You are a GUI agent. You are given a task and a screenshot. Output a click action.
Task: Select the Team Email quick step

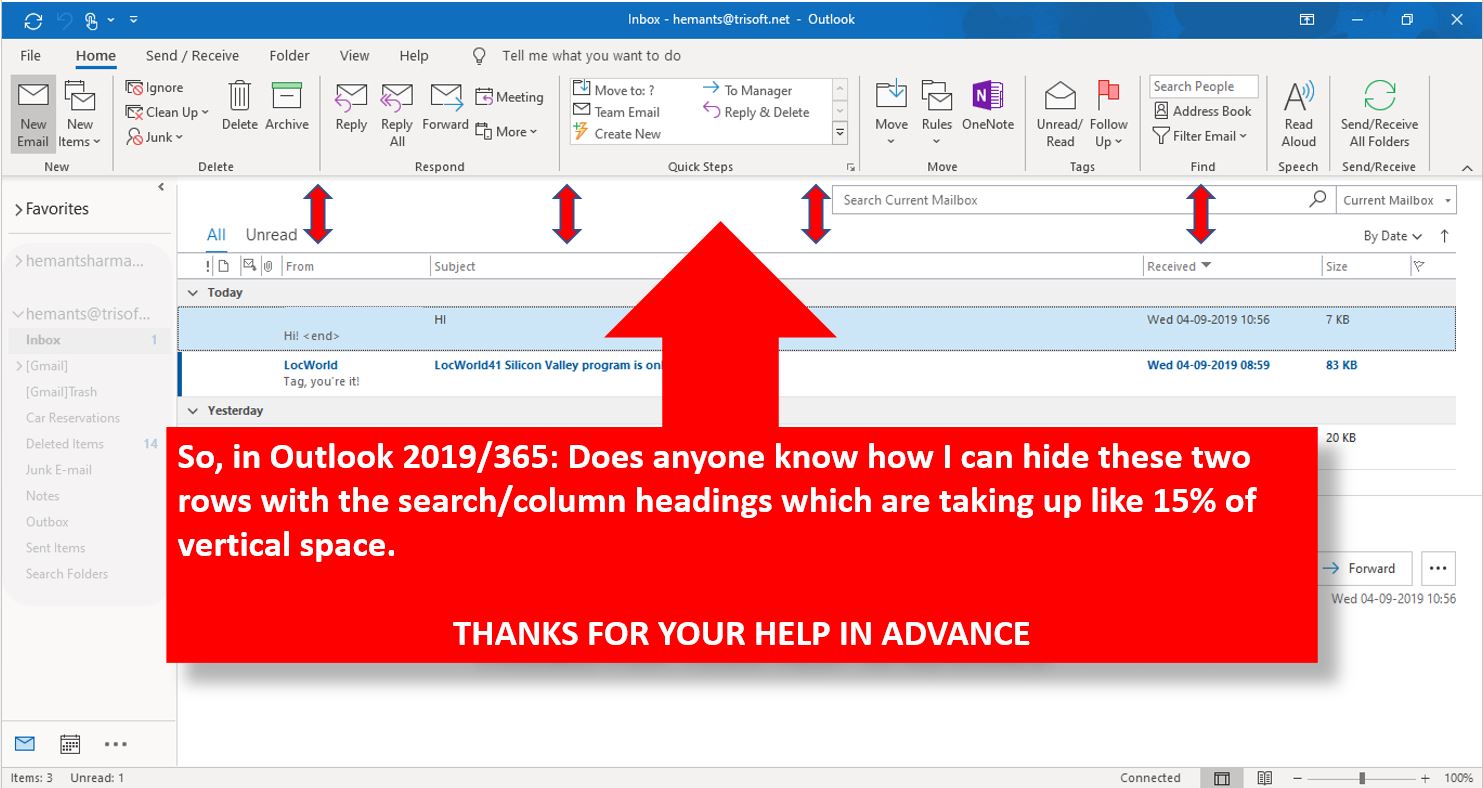point(616,112)
